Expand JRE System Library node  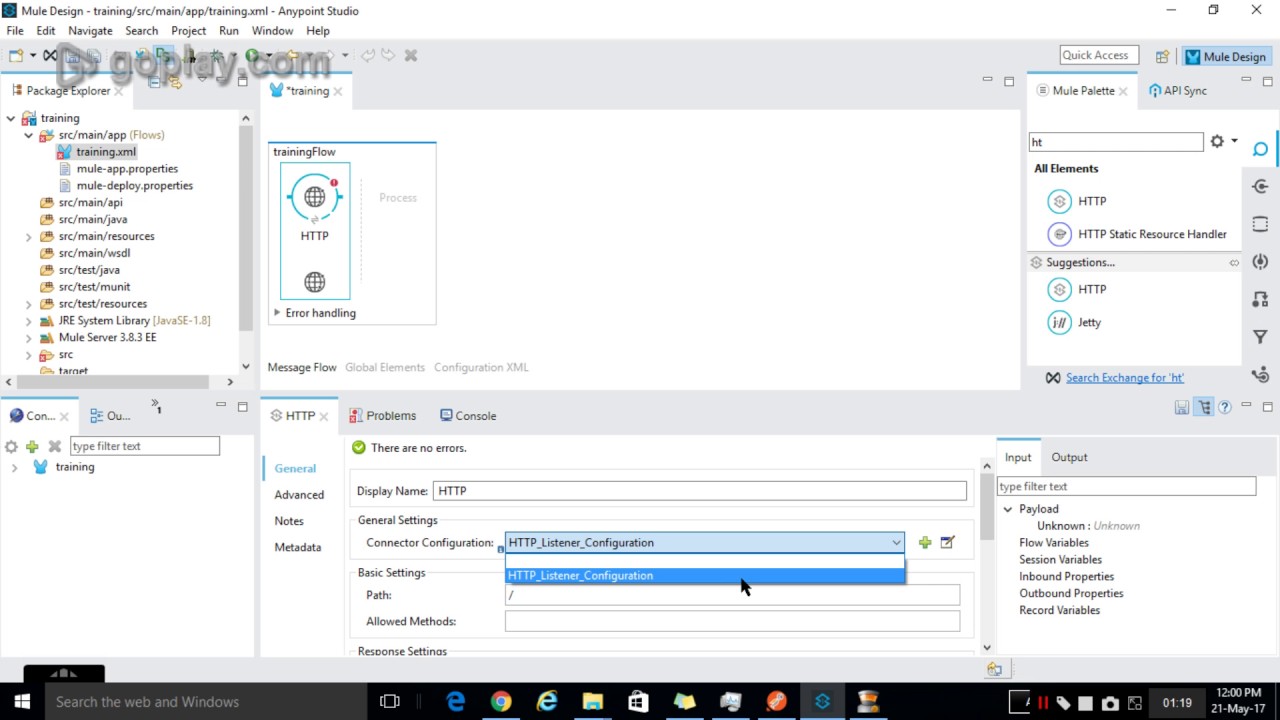point(29,320)
